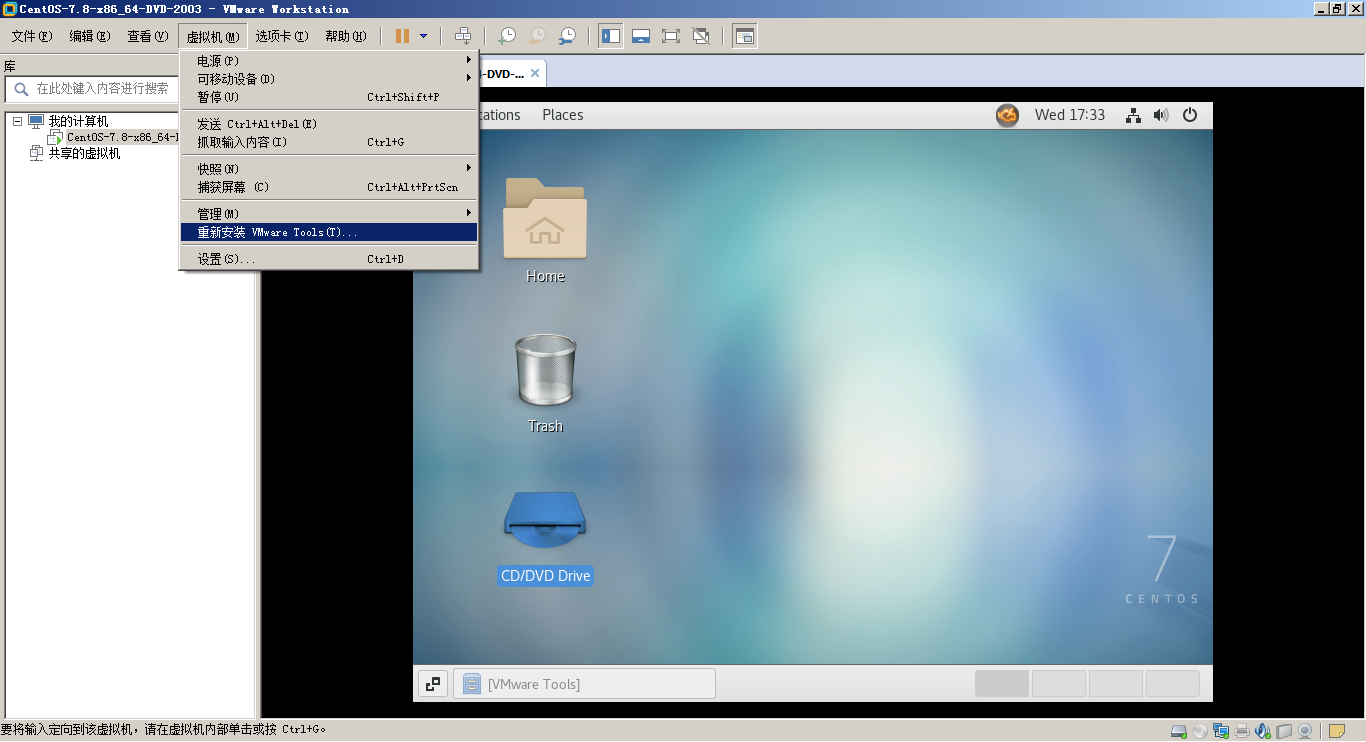1366x742 pixels.
Task: Select the CD/DVD Drive desktop icon
Action: [x=545, y=537]
